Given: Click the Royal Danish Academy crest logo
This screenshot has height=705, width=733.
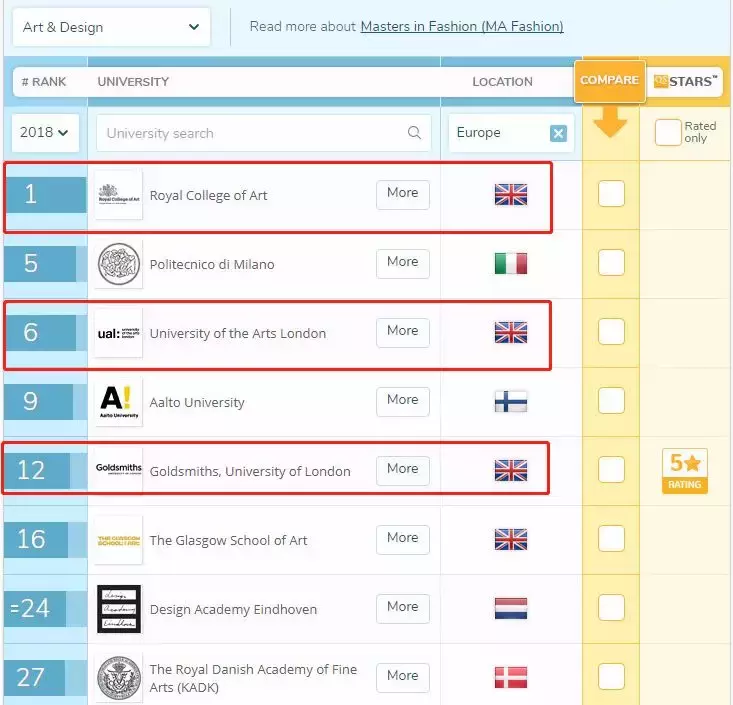Looking at the screenshot, I should point(119,678).
